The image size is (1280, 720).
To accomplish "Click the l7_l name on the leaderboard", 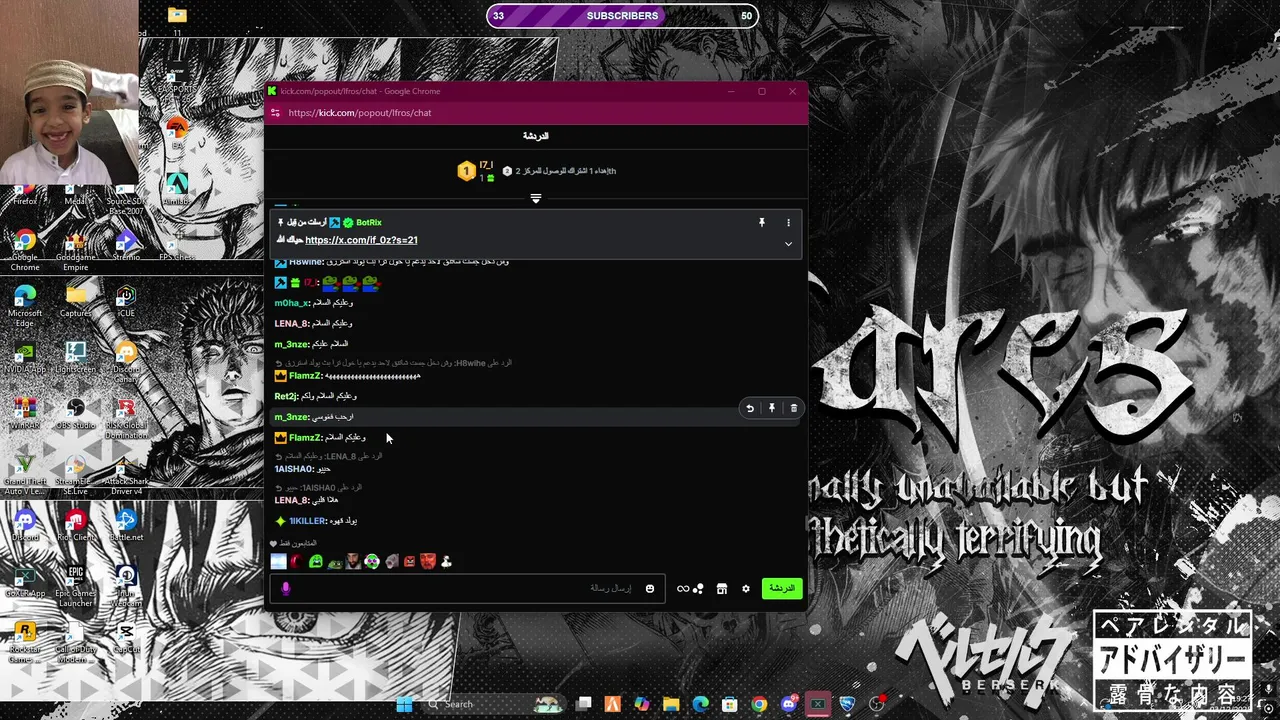I will (486, 165).
